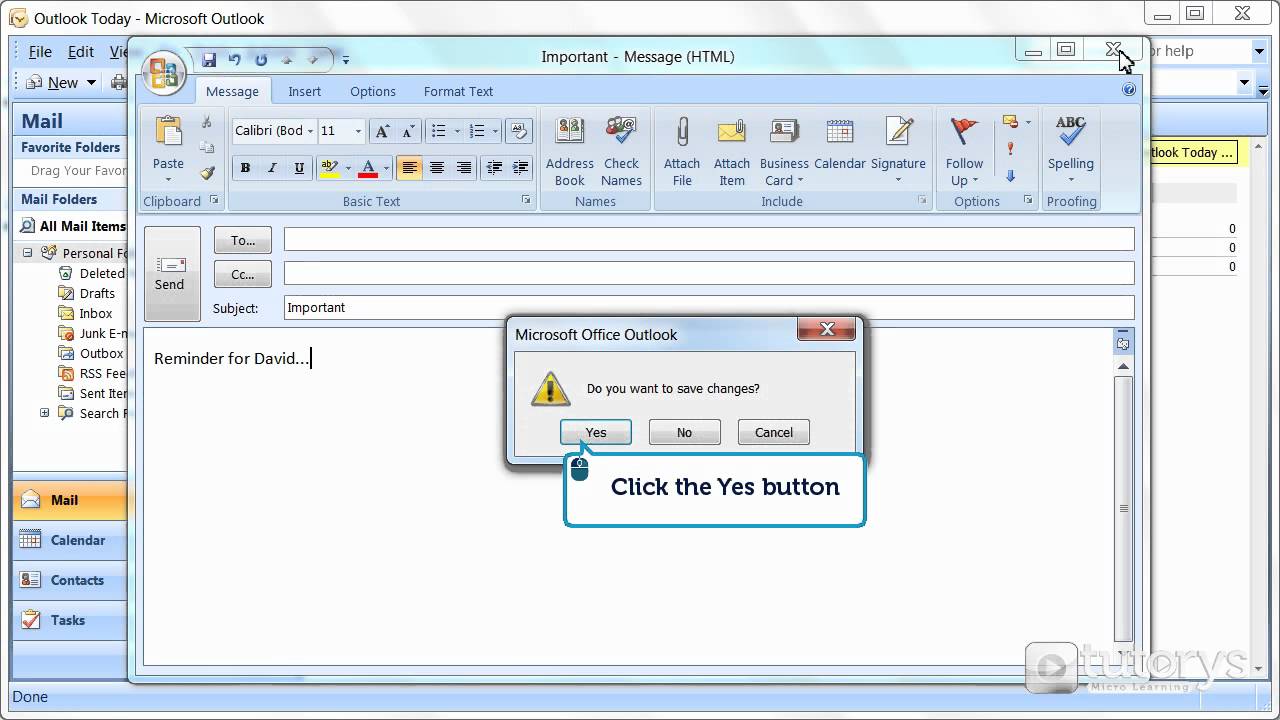Click the Undo icon in quick access toolbar
The width and height of the screenshot is (1280, 720).
pyautogui.click(x=235, y=60)
